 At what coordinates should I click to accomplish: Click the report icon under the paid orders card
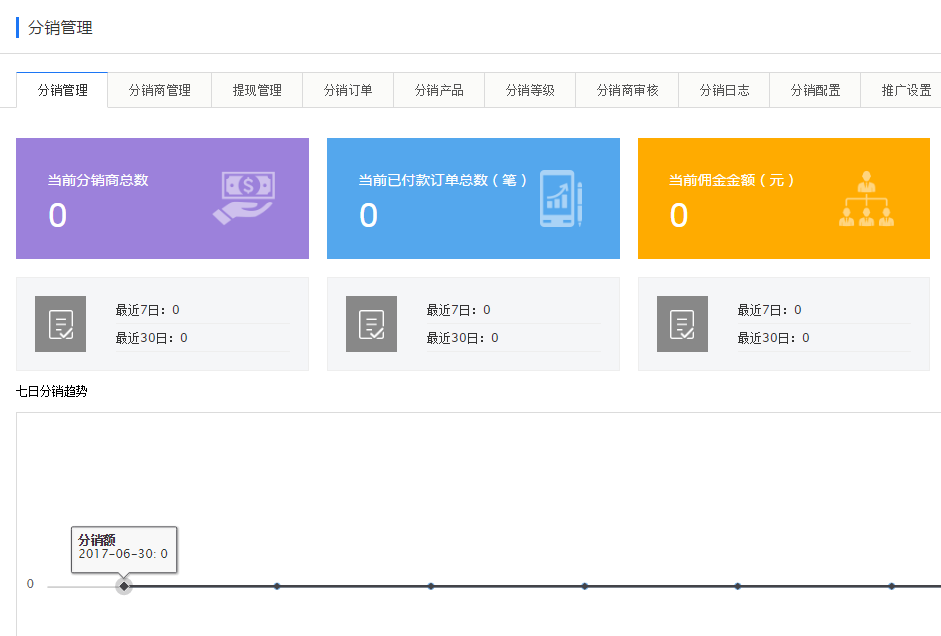point(371,323)
